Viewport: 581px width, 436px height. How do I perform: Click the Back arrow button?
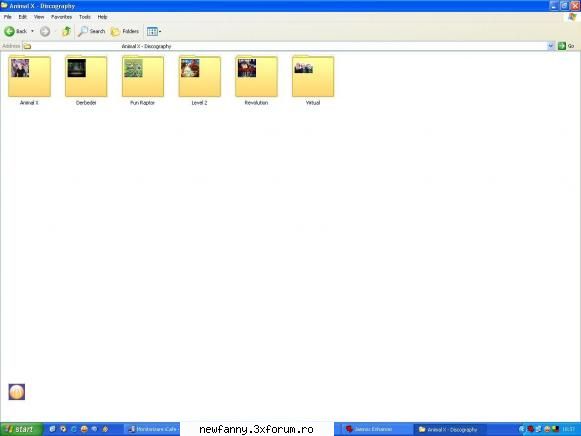click(x=16, y=31)
